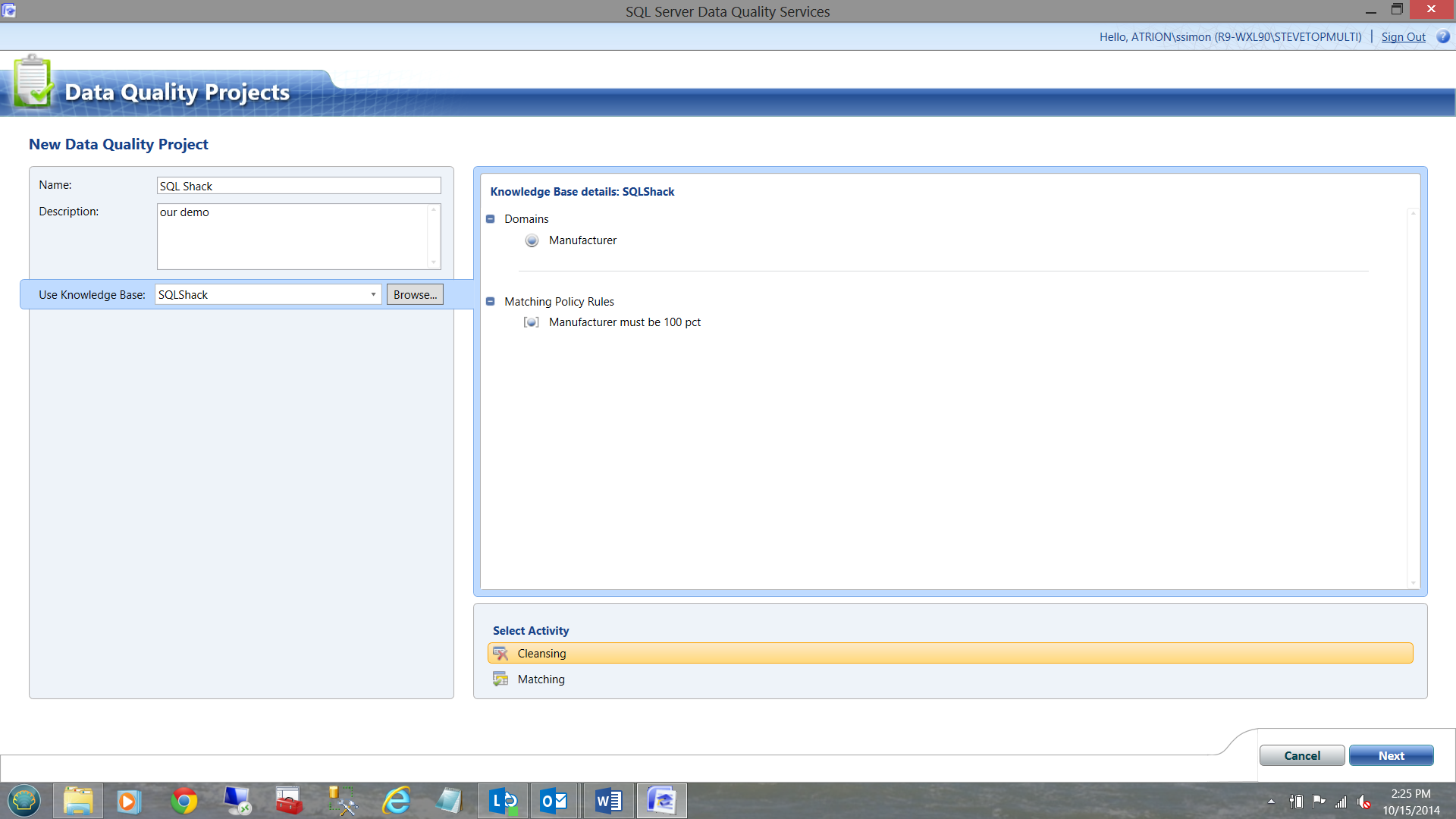1456x819 pixels.
Task: Open Microsoft Word from the taskbar
Action: (x=608, y=801)
